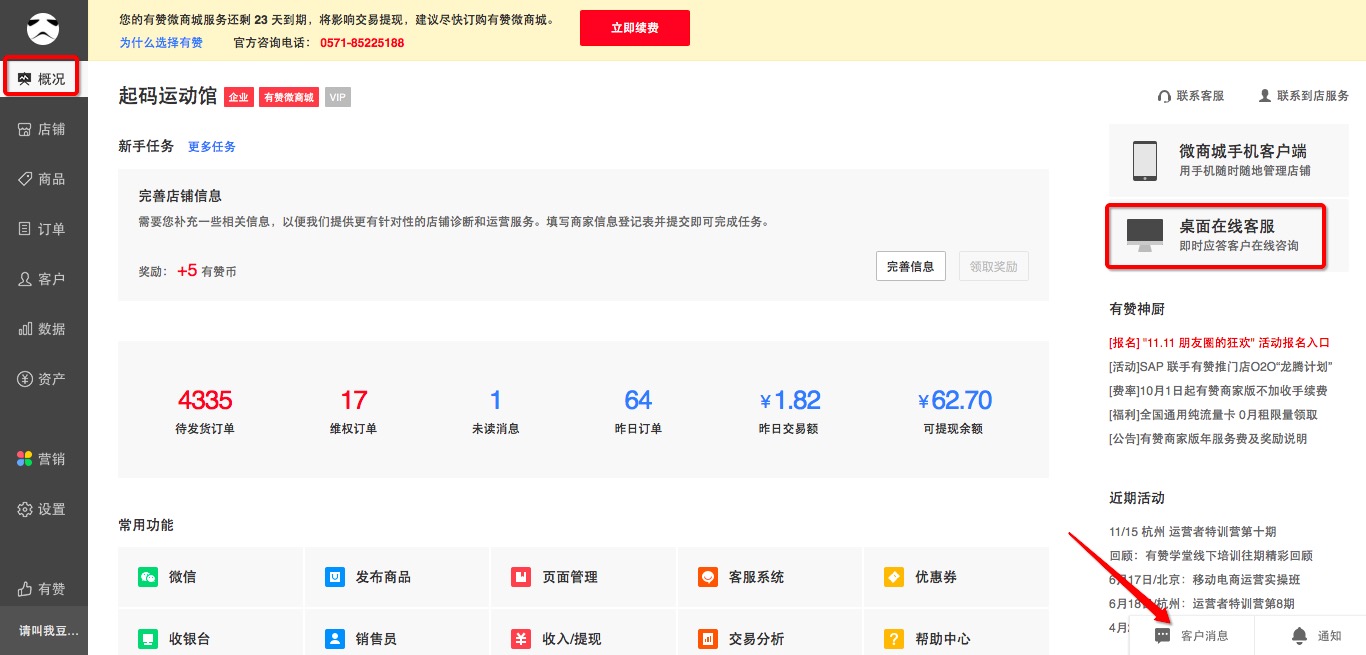1366x655 pixels.
Task: Click the 64 昨日订单 stat
Action: coord(638,411)
